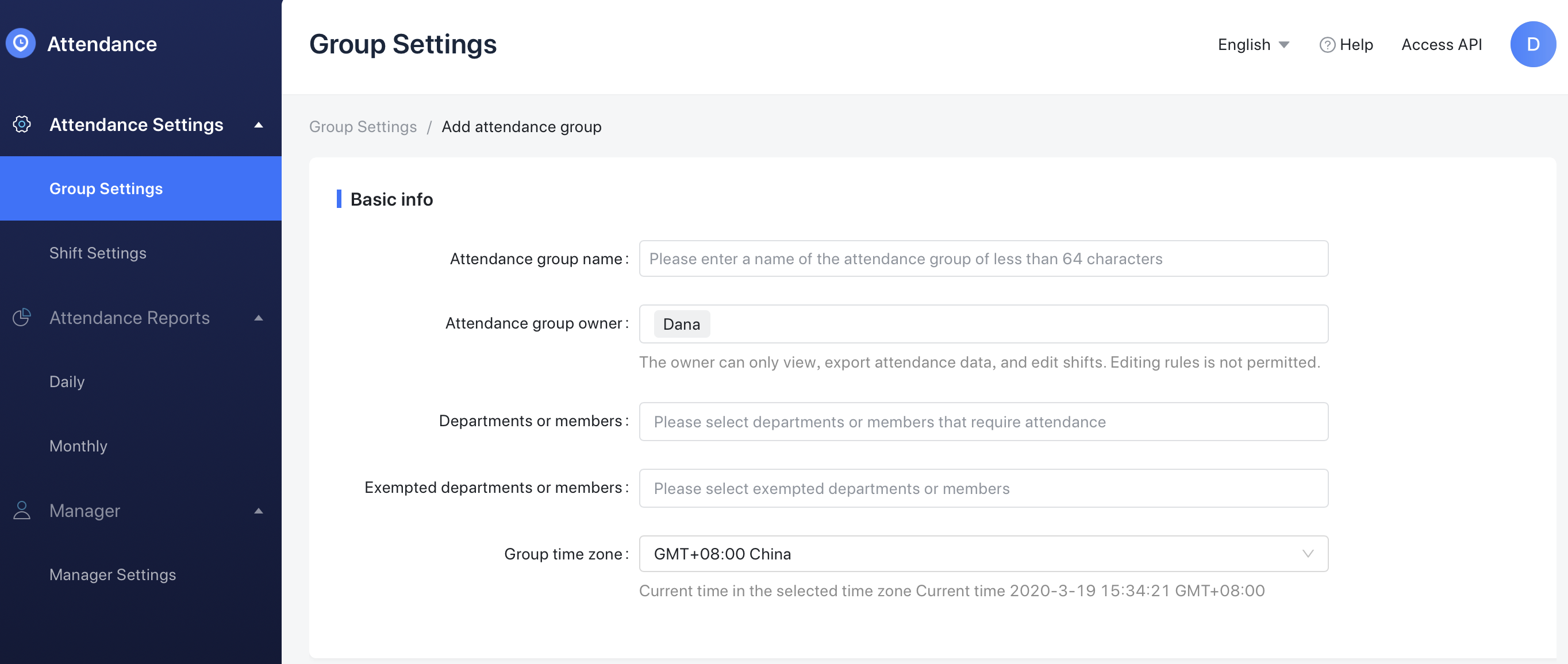Open the Group time zone dropdown
The width and height of the screenshot is (1568, 664).
pos(983,554)
